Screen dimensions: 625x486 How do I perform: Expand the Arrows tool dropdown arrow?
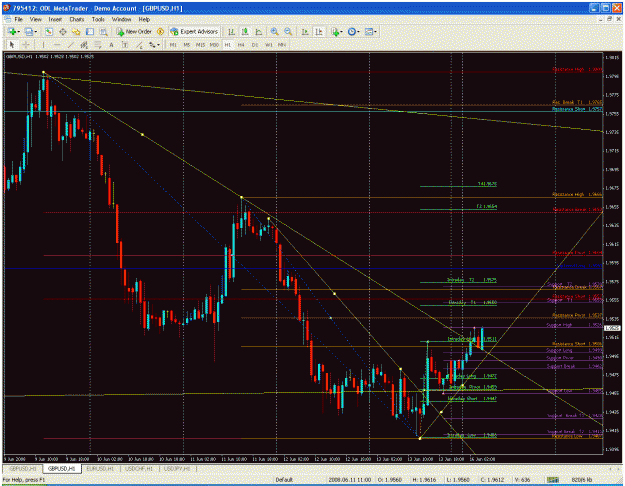point(159,45)
